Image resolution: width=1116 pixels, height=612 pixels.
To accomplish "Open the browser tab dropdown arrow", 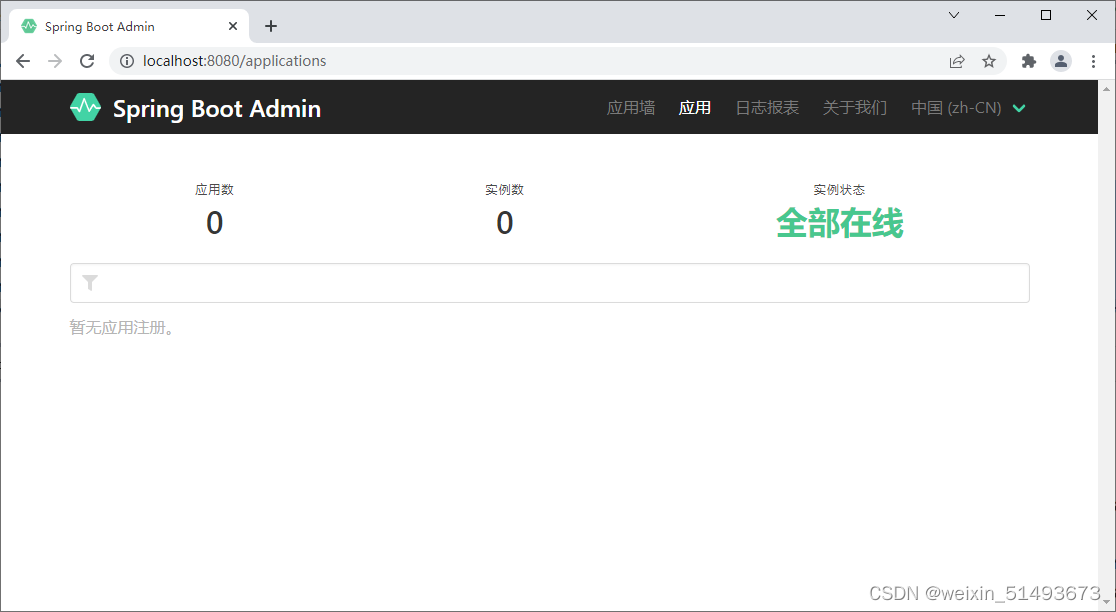I will point(953,15).
